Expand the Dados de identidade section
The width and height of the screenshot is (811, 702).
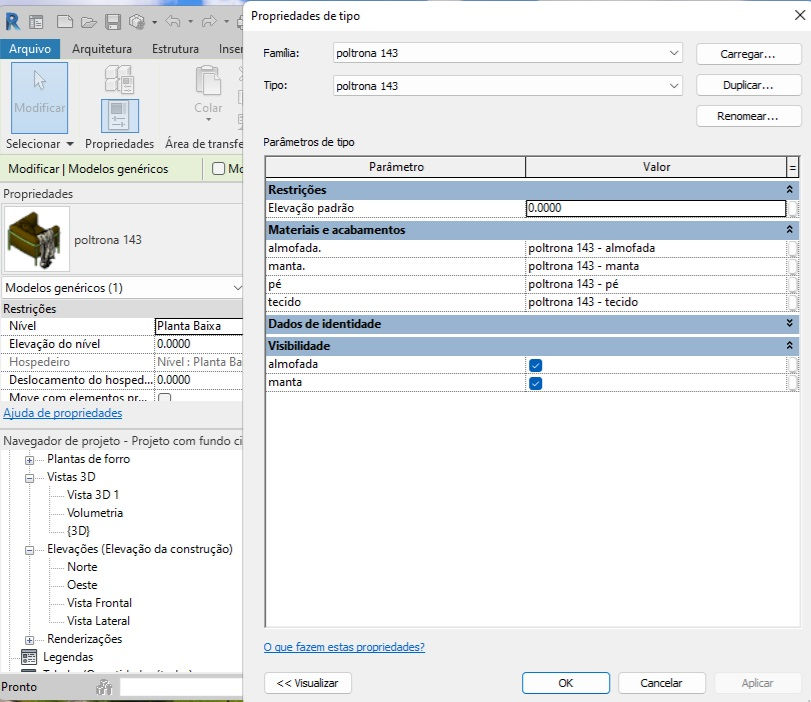pyautogui.click(x=789, y=323)
